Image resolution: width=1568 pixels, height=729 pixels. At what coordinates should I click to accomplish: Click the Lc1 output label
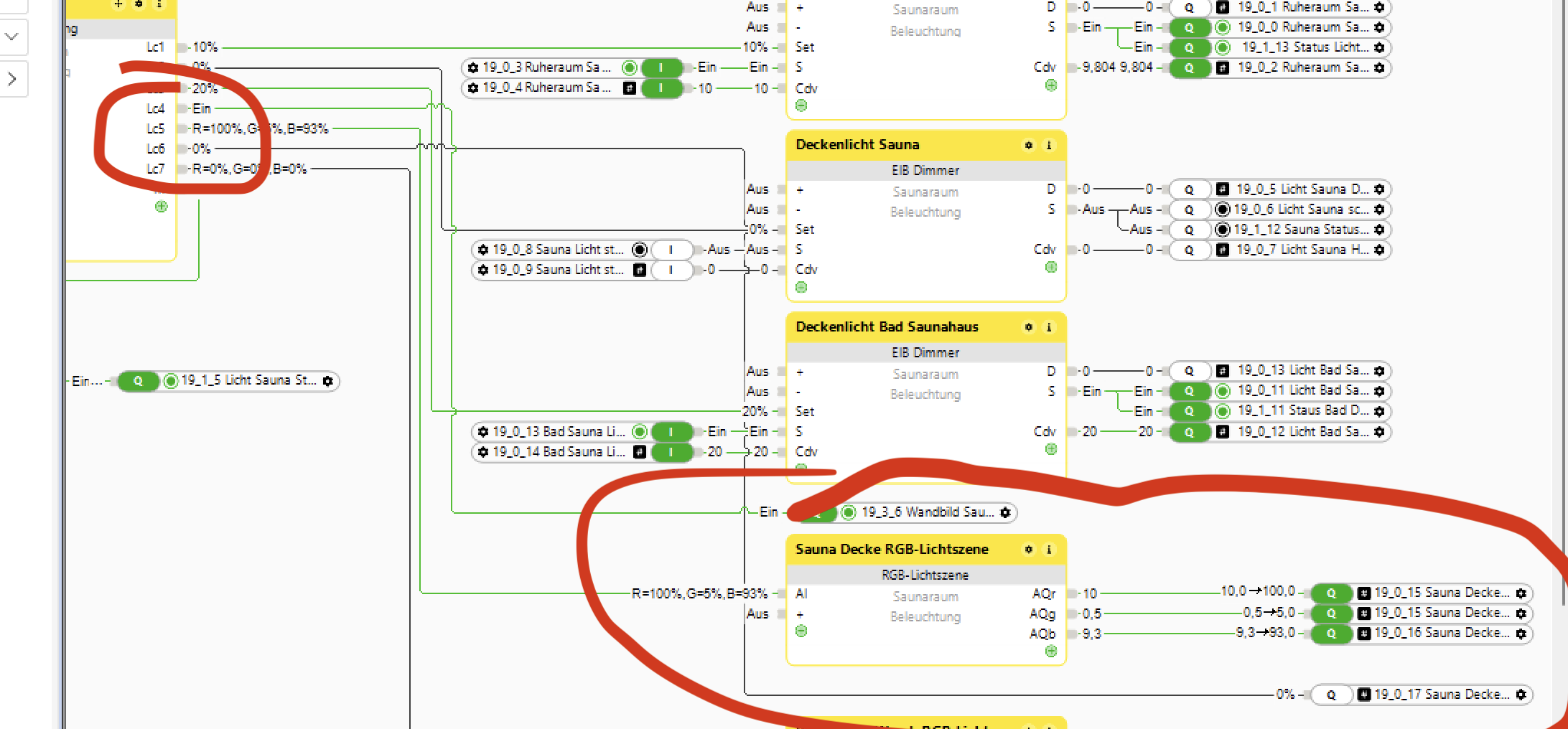[x=156, y=47]
